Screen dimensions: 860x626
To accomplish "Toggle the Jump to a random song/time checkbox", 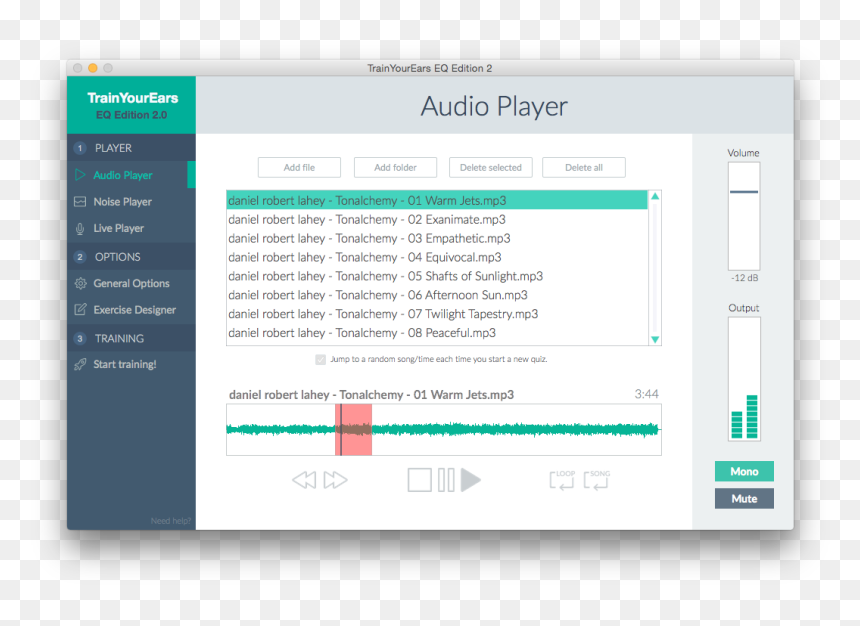I will click(320, 359).
